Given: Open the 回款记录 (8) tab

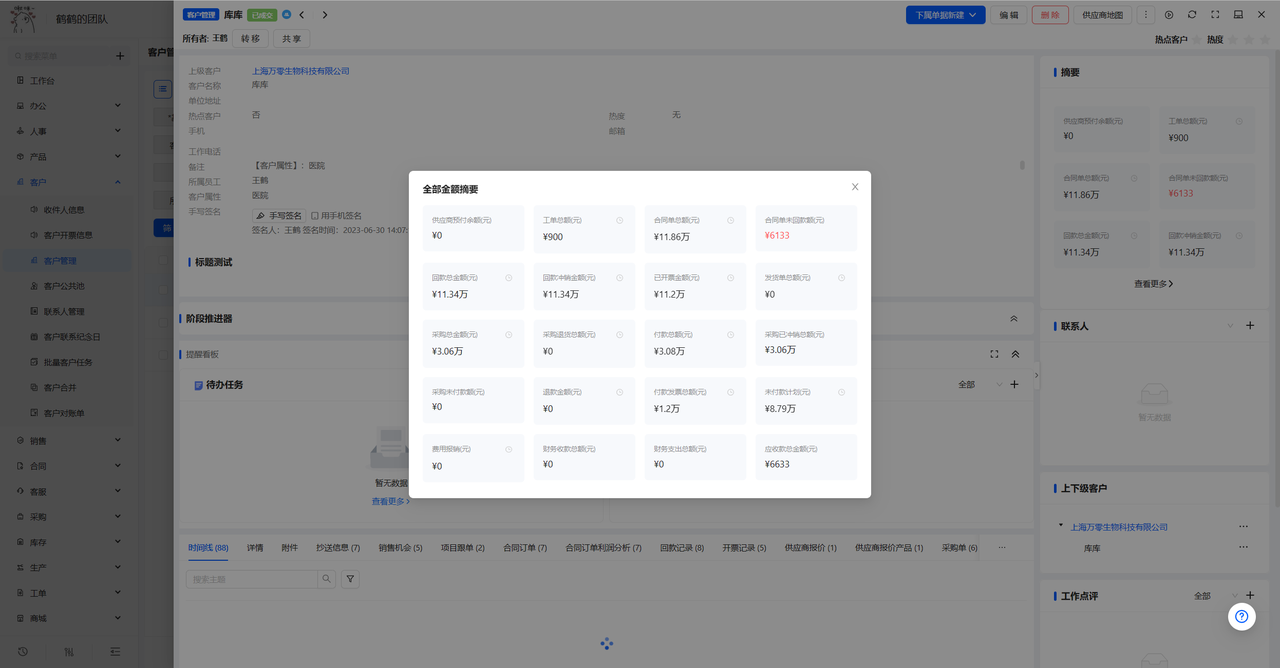Looking at the screenshot, I should [x=682, y=548].
